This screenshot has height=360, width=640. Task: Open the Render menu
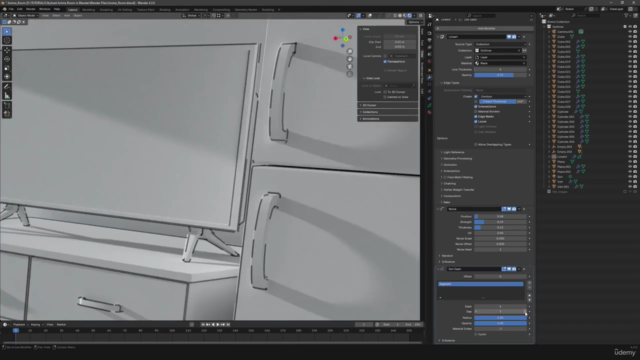31,9
